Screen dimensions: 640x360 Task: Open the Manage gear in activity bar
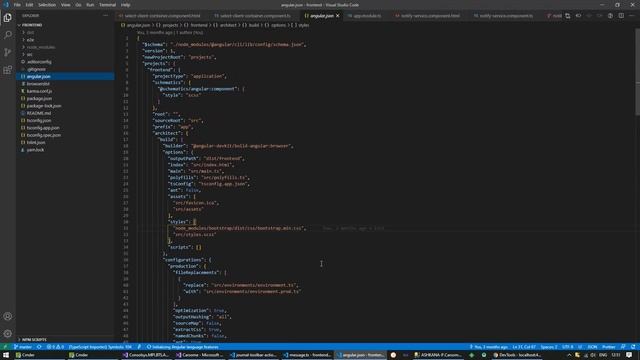click(x=7, y=333)
